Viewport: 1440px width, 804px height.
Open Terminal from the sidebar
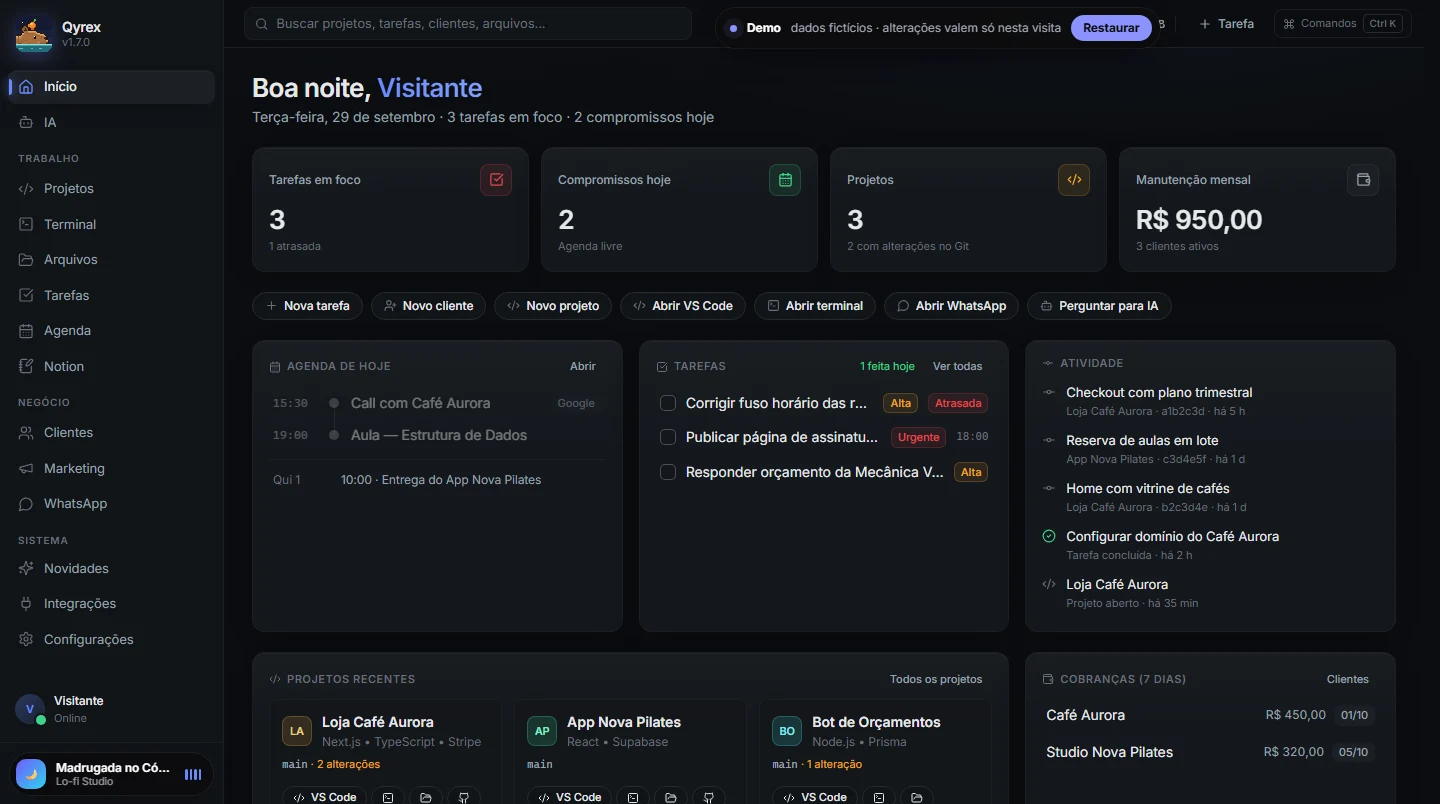[x=112, y=224]
